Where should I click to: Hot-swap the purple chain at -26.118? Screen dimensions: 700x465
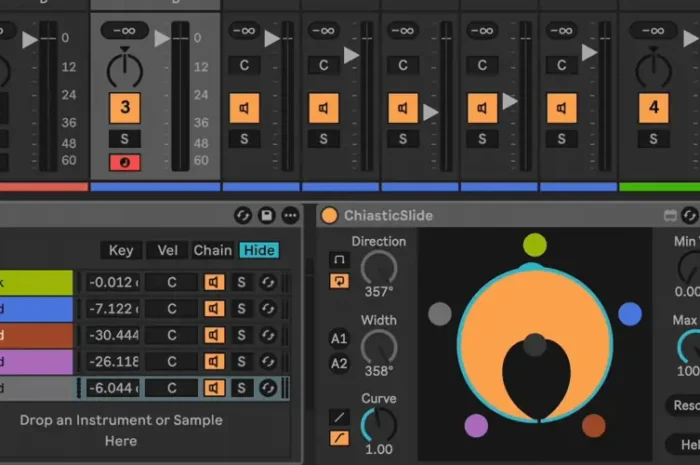tap(268, 361)
